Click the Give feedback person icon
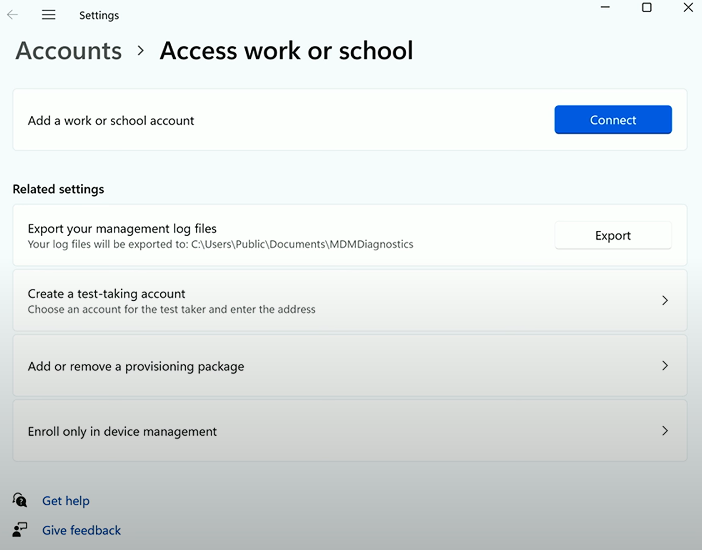Screen dimensions: 702x550 coord(20,530)
